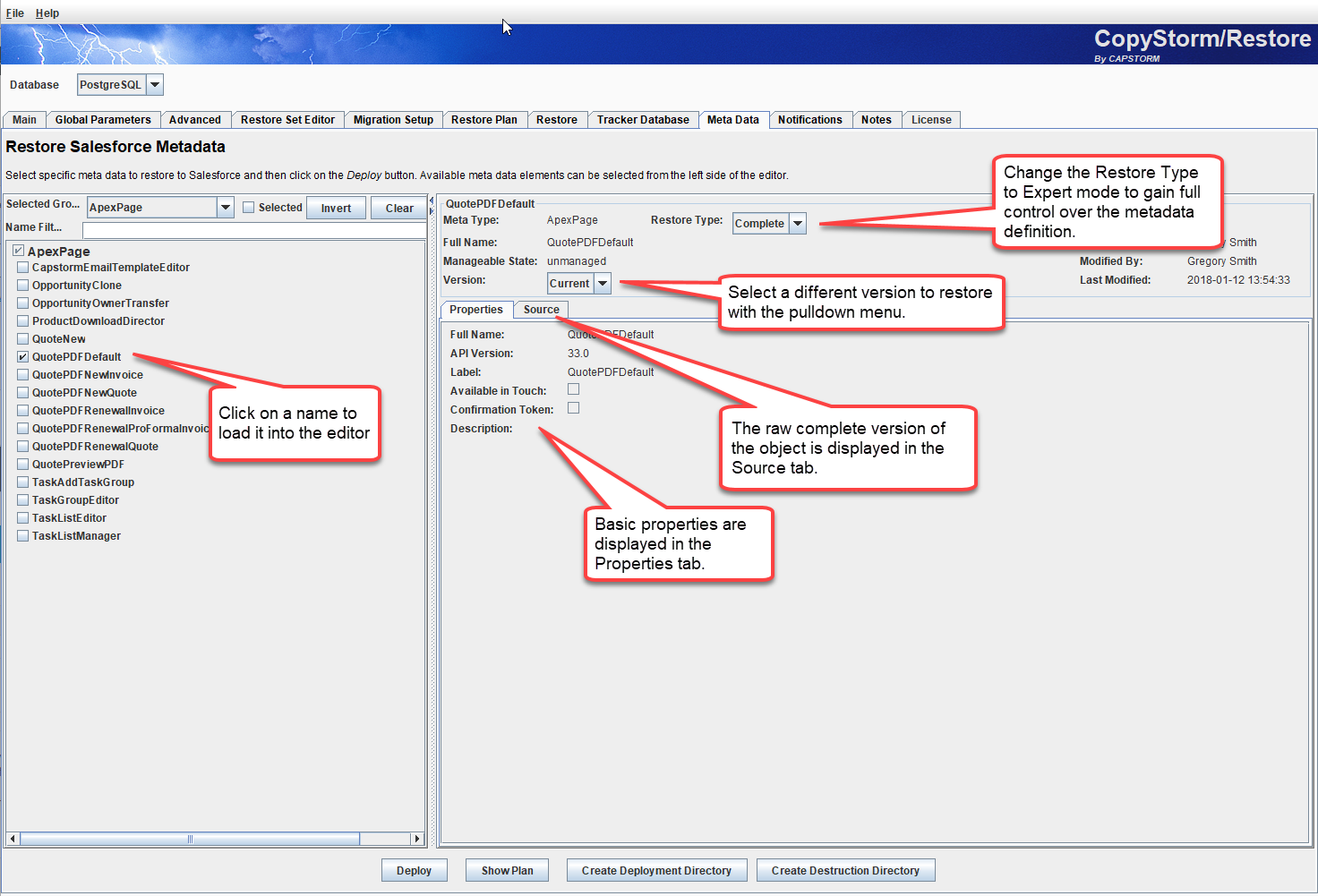Screen dimensions: 1318x896
Task: Enable the OpportunityOwnerTransfer checkbox
Action: pos(23,303)
